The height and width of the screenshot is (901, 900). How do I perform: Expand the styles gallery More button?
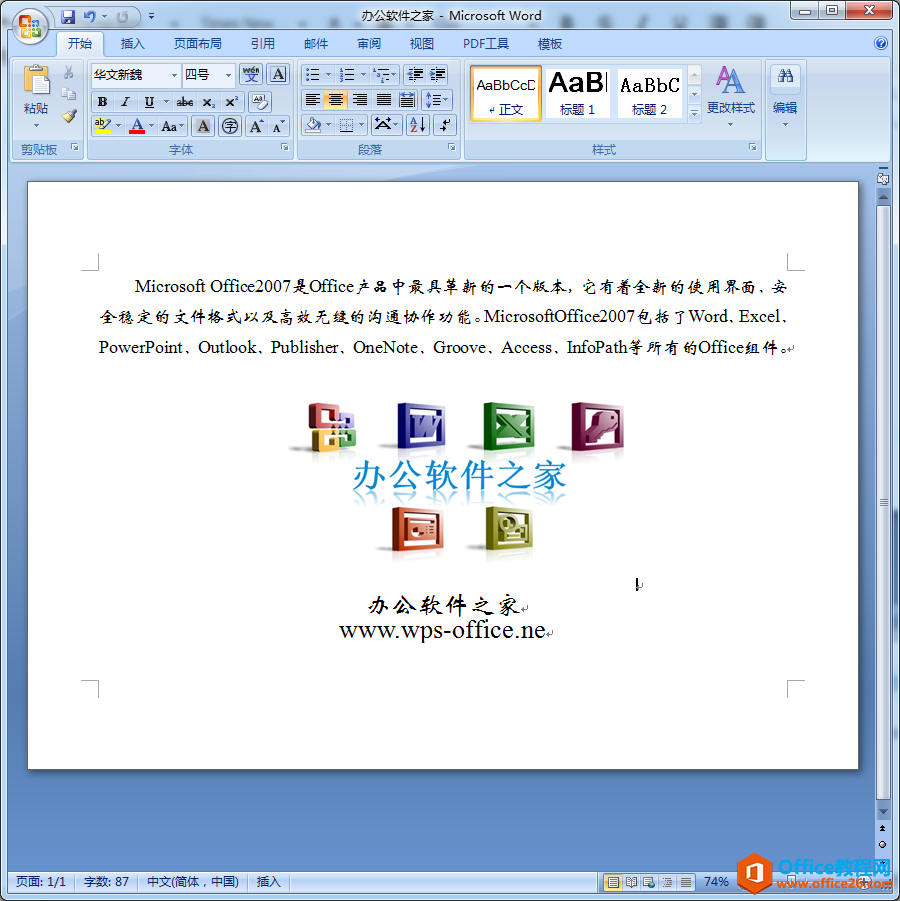pyautogui.click(x=694, y=113)
